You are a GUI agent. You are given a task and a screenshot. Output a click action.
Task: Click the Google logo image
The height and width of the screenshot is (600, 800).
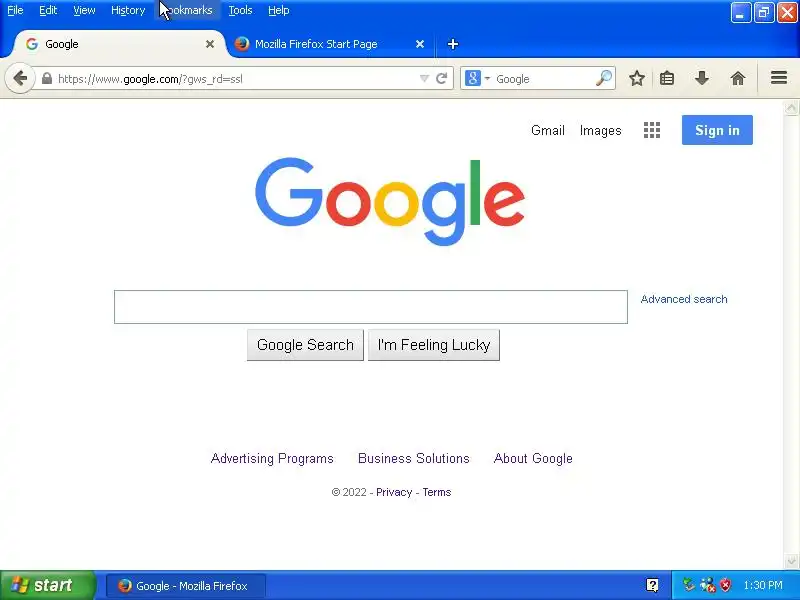pyautogui.click(x=390, y=202)
